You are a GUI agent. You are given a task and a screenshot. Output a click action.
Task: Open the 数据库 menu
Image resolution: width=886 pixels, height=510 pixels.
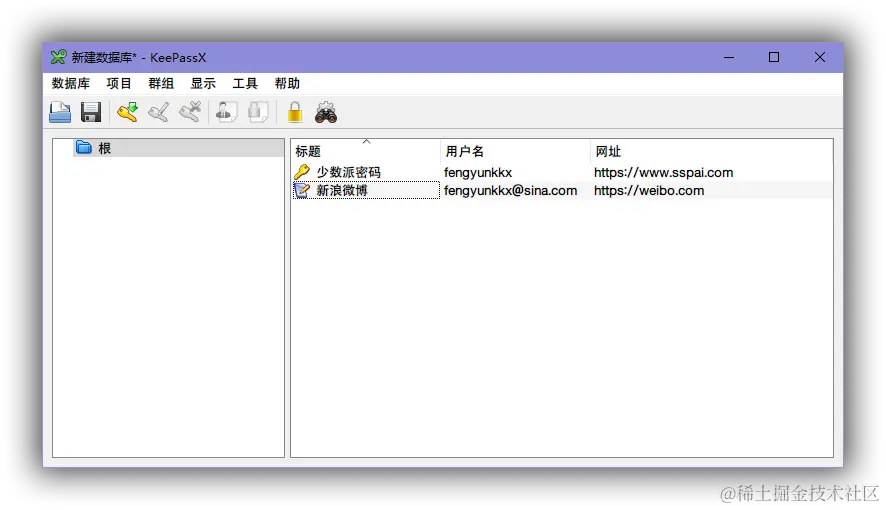pyautogui.click(x=71, y=84)
